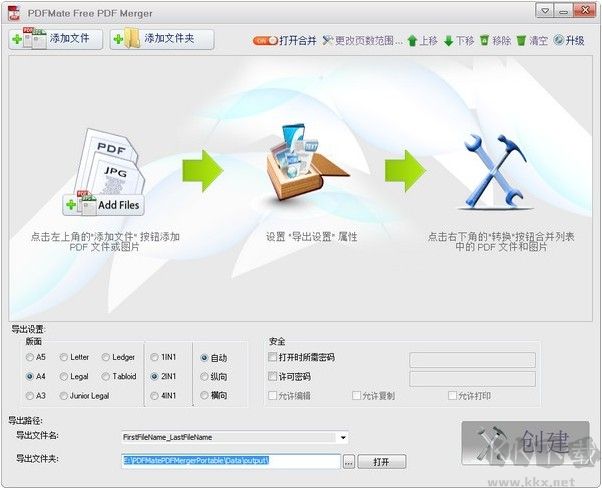Toggle the 打开合并 ON switch

point(265,40)
